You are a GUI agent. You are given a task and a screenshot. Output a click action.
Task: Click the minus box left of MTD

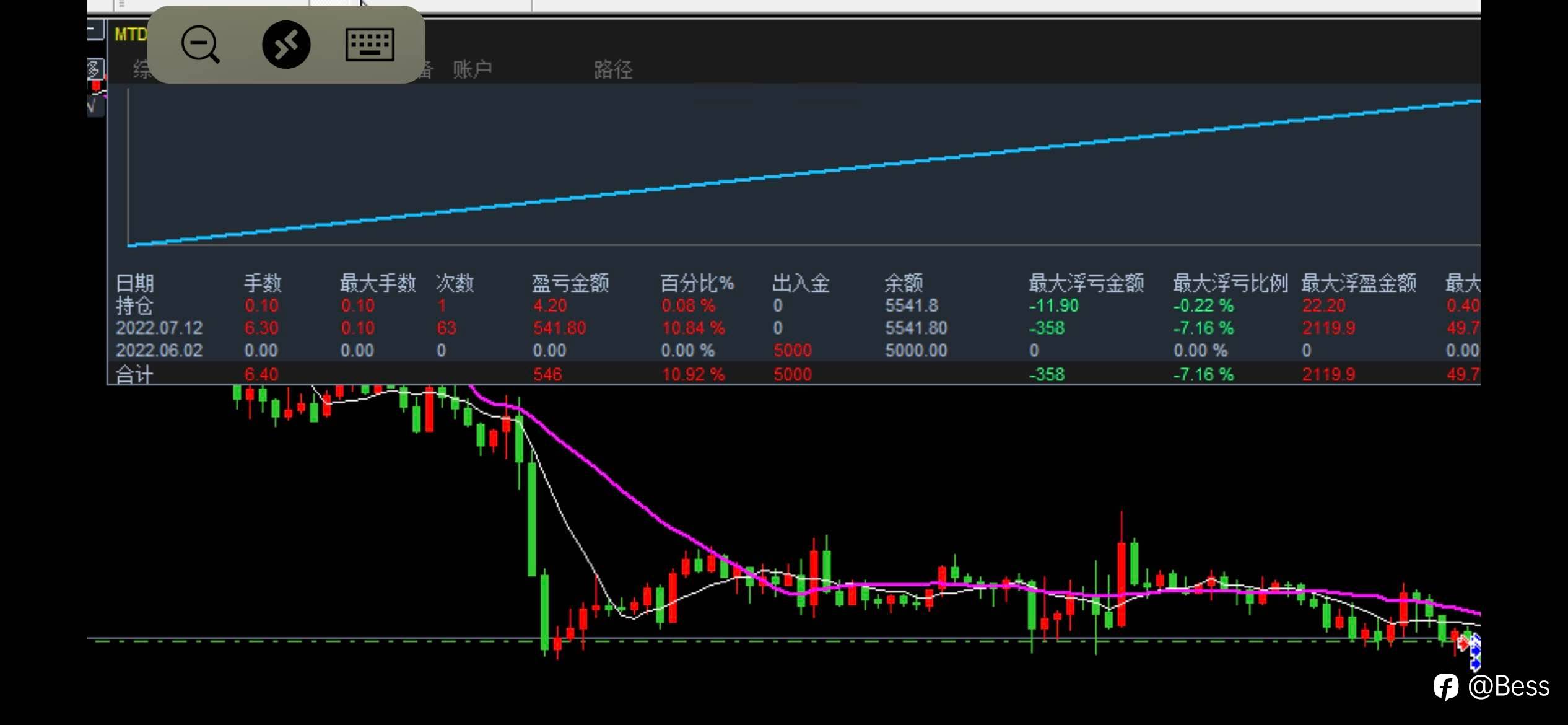[x=96, y=29]
